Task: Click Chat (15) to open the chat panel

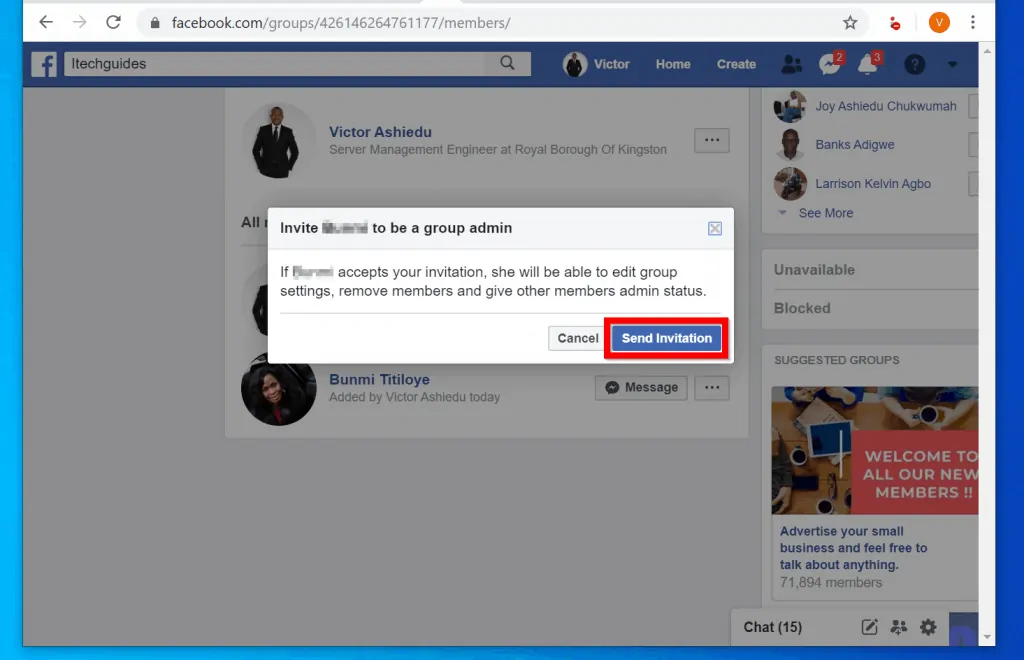Action: (773, 627)
